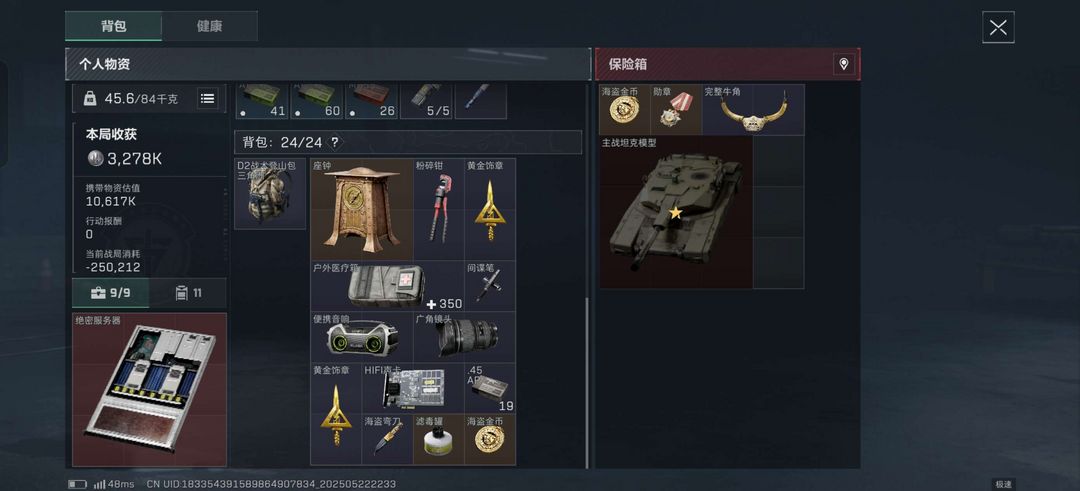Image resolution: width=1080 pixels, height=491 pixels.
Task: Switch to the 背包 tab
Action: point(114,26)
